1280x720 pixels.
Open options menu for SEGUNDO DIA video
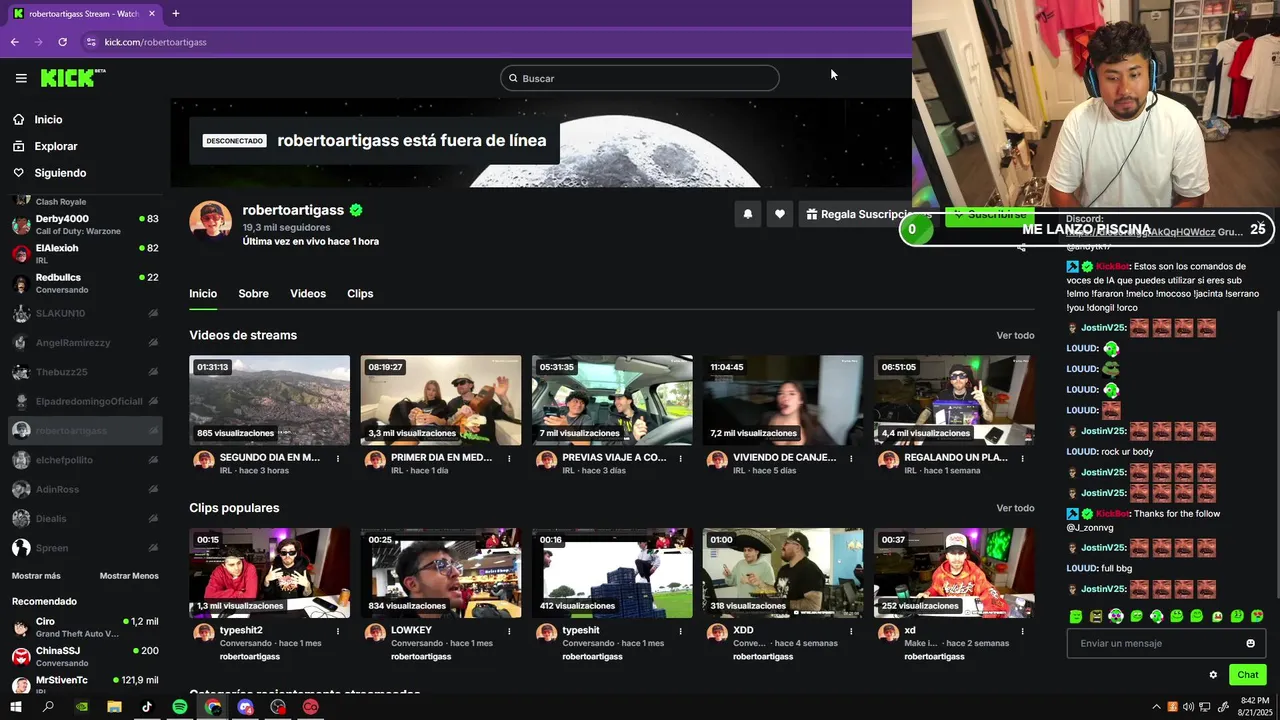pyautogui.click(x=338, y=459)
